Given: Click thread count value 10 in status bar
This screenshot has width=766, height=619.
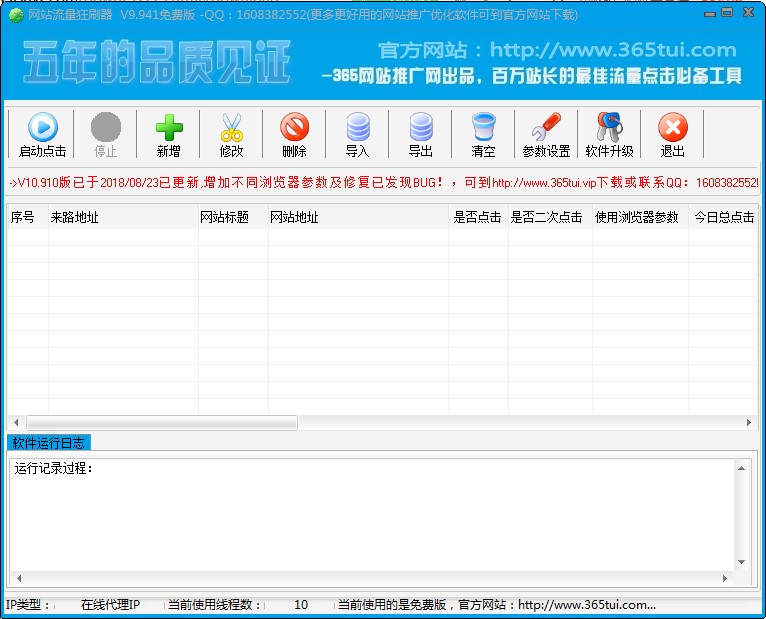Looking at the screenshot, I should click(301, 605).
